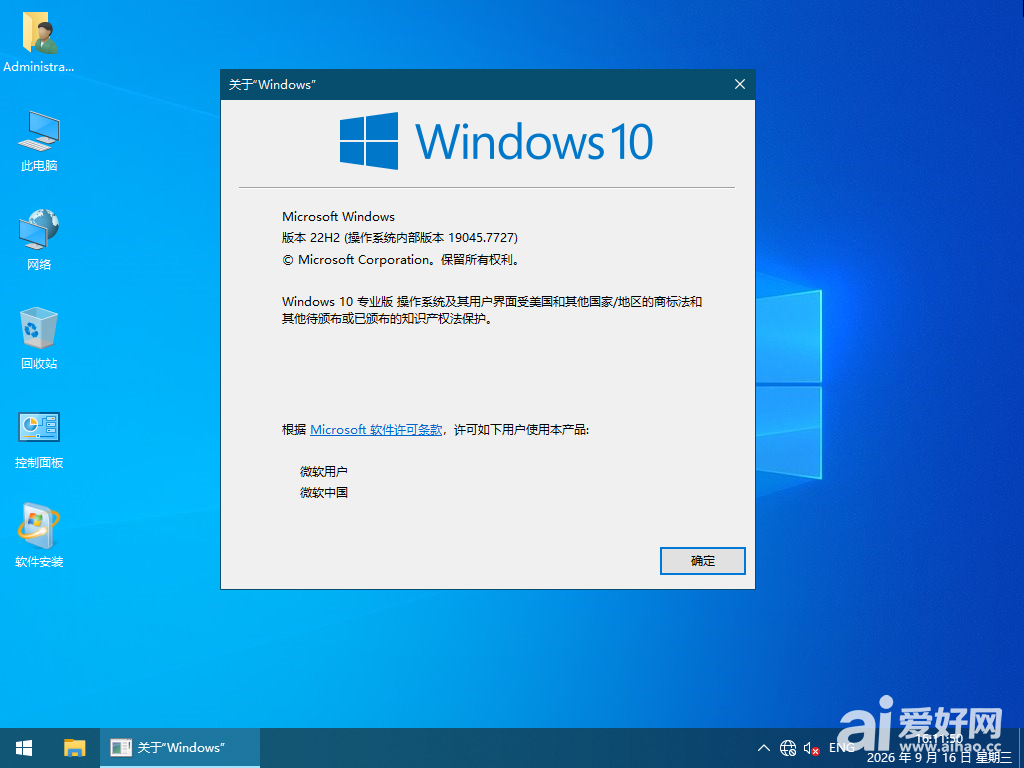
Task: Select the 控制面板 desktop icon
Action: tap(39, 439)
